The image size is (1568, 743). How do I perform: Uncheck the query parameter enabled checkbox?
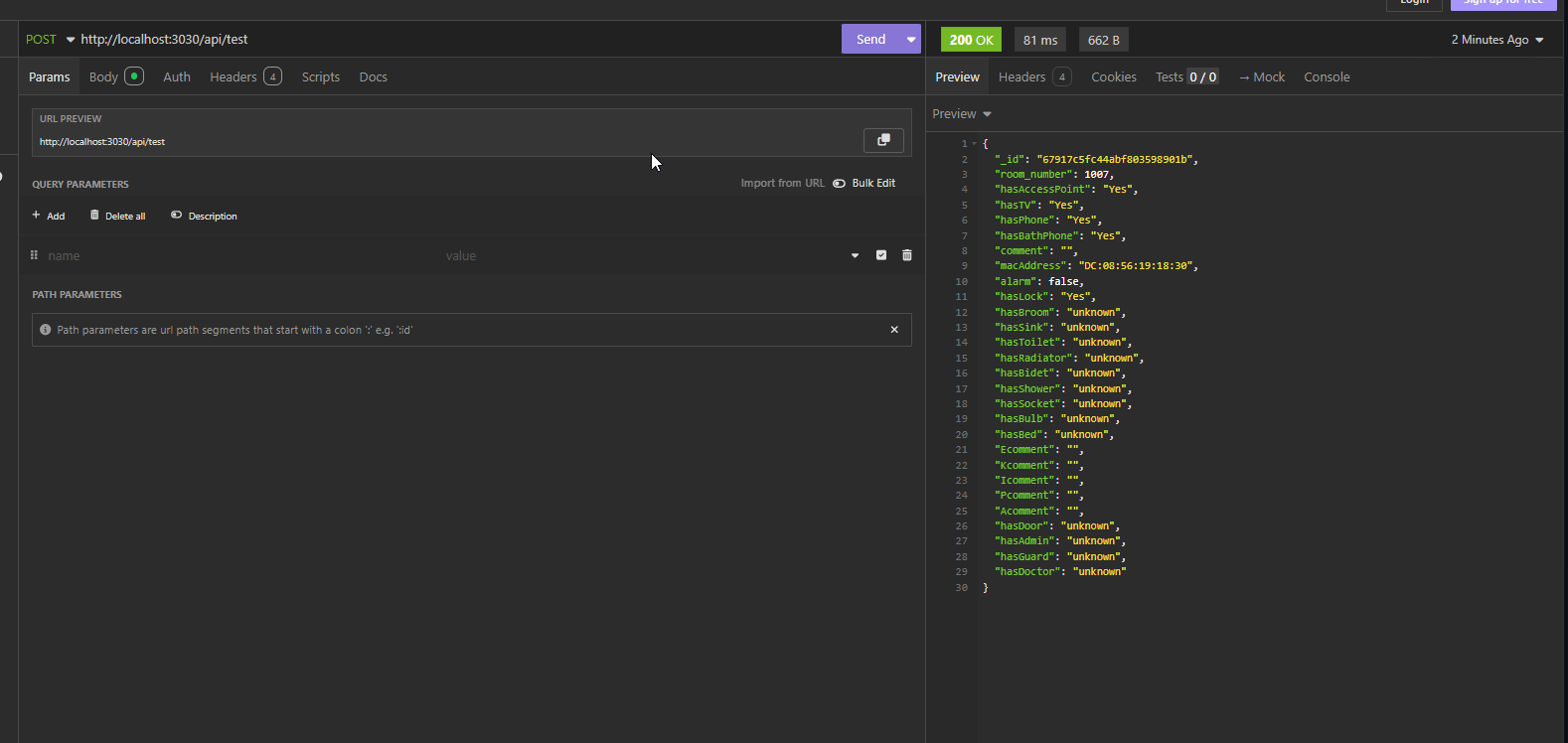point(880,255)
